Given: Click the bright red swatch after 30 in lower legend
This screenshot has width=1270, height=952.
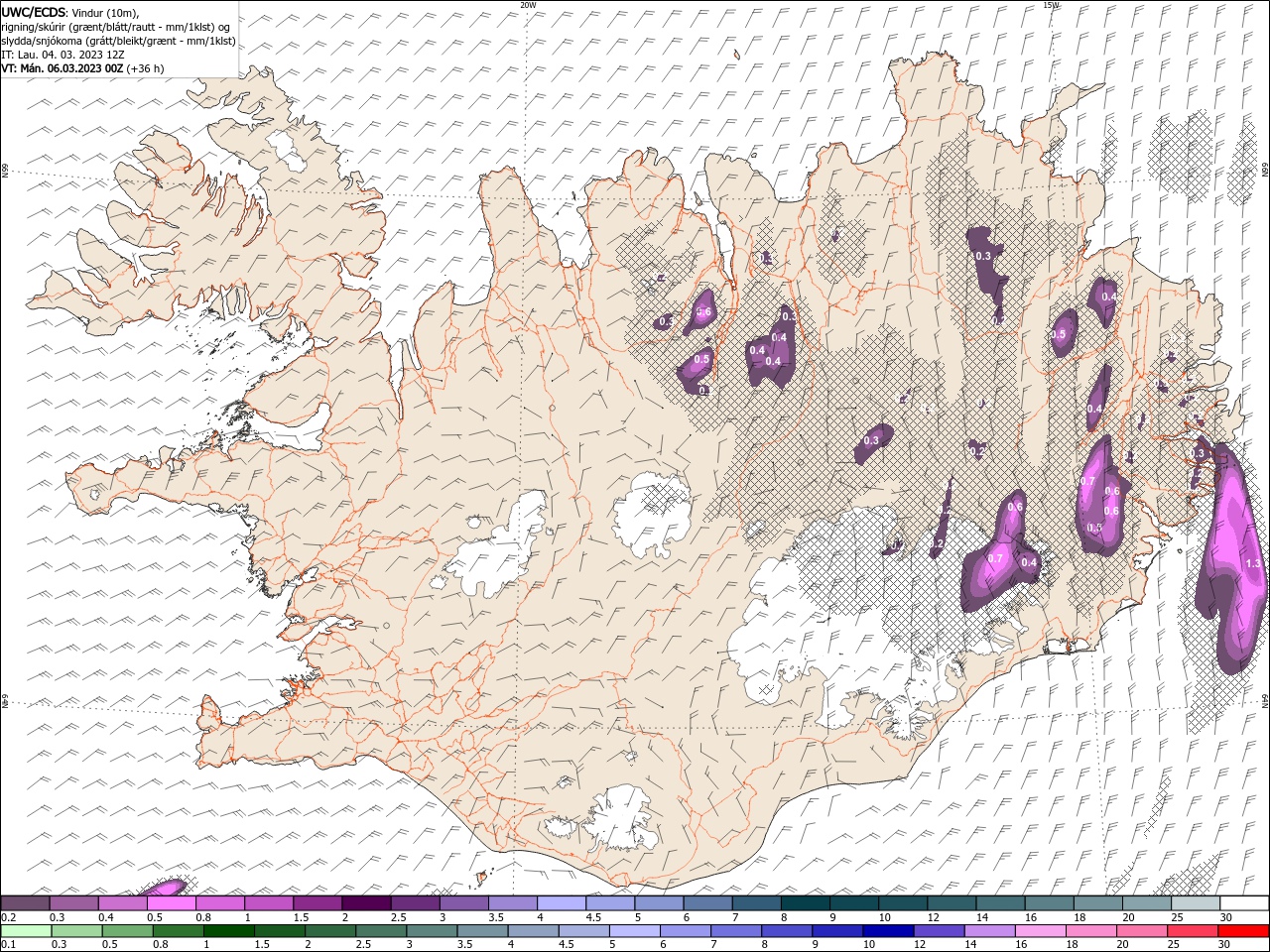Looking at the screenshot, I should (1244, 931).
